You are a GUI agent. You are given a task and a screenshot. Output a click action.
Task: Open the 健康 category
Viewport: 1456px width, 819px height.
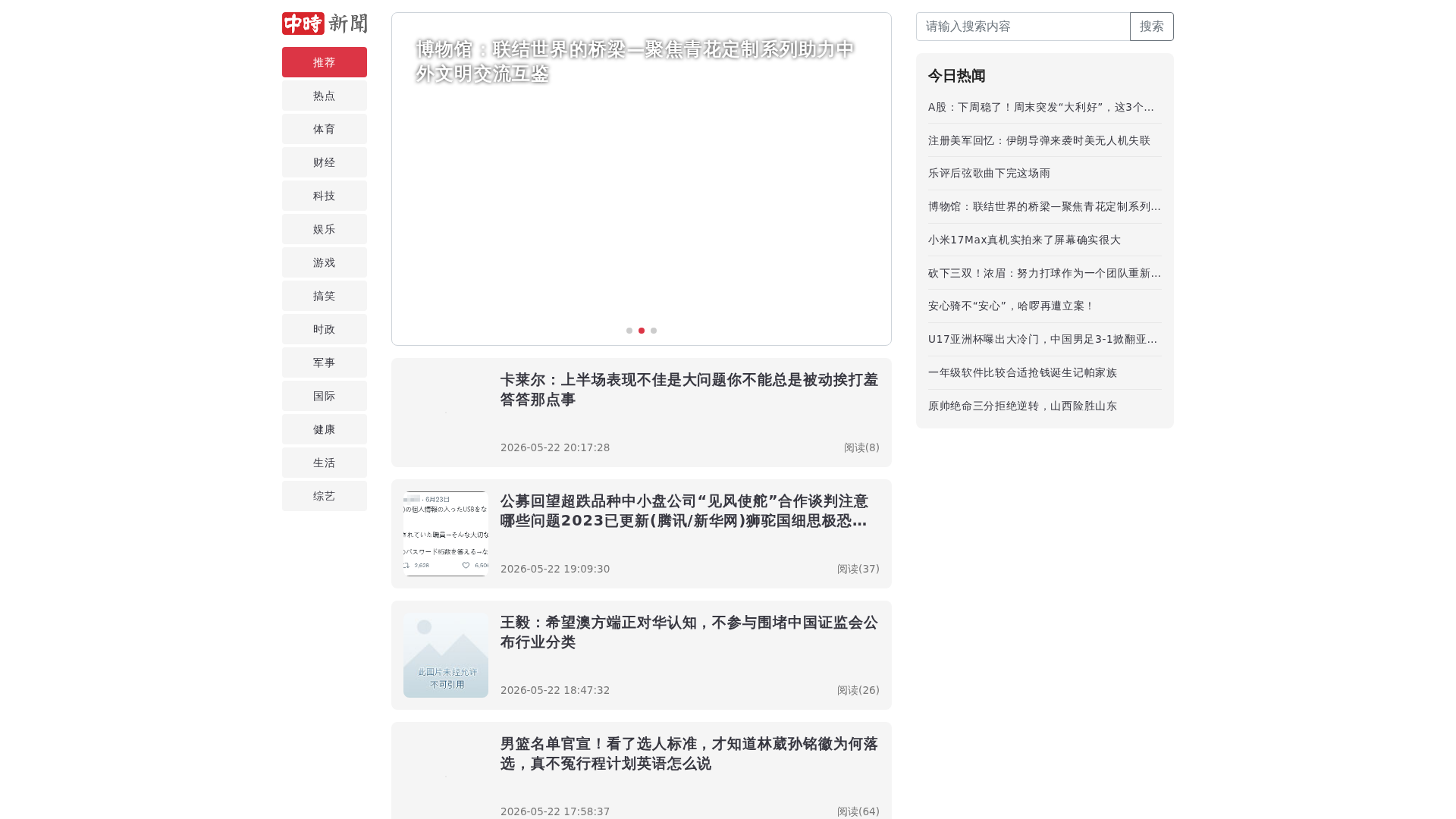[325, 429]
